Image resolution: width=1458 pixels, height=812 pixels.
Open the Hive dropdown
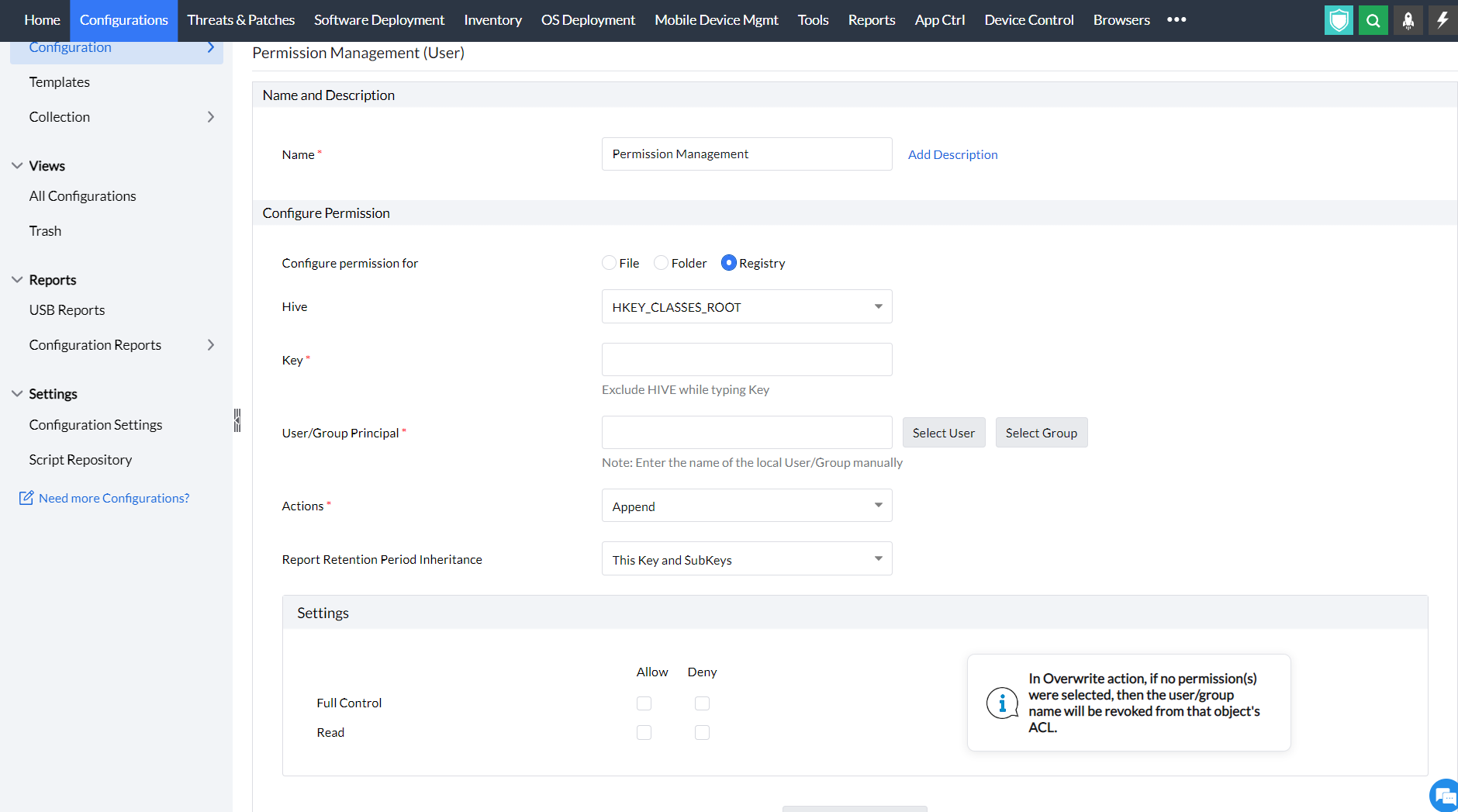(x=747, y=307)
